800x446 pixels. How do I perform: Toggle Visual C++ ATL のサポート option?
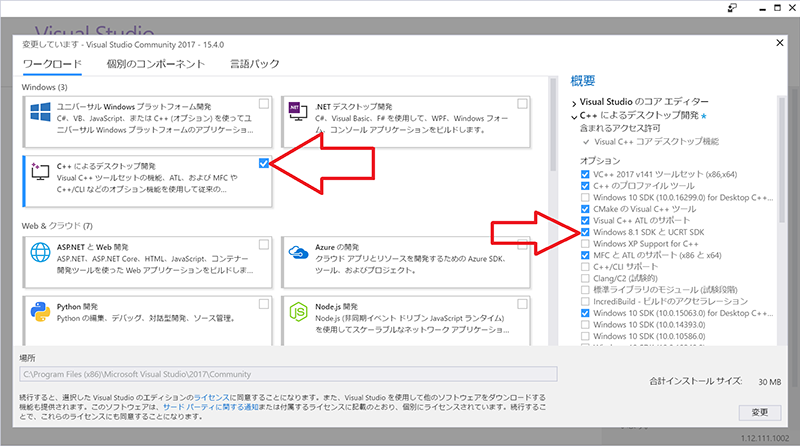(585, 220)
